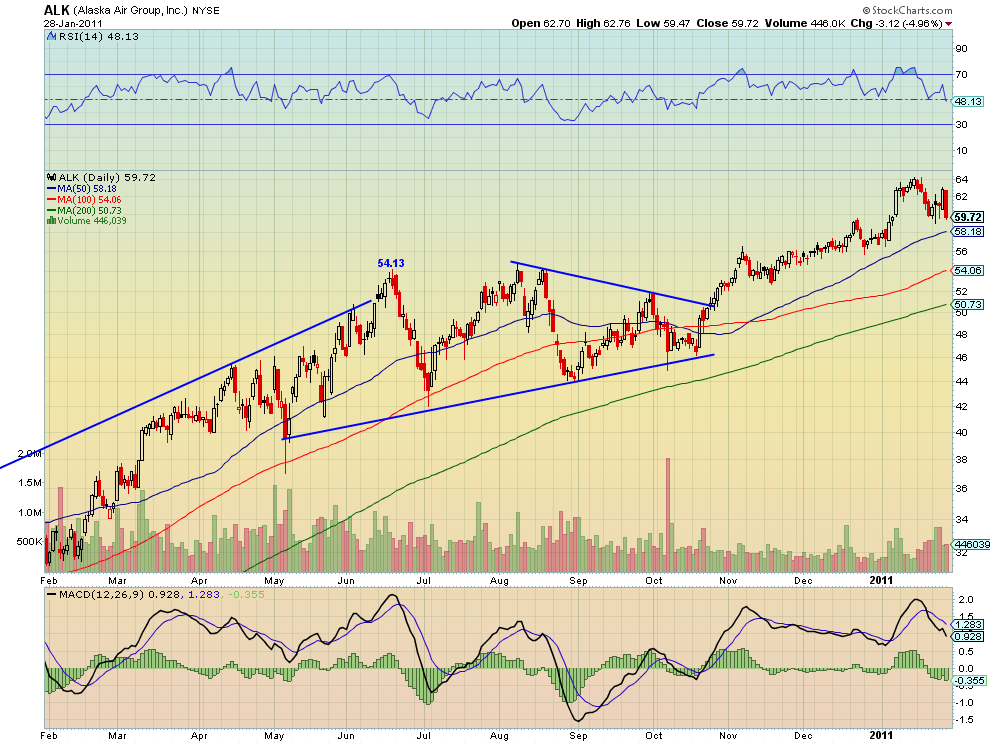
Task: Click the Volume 446.0K value in header
Action: coord(805,23)
